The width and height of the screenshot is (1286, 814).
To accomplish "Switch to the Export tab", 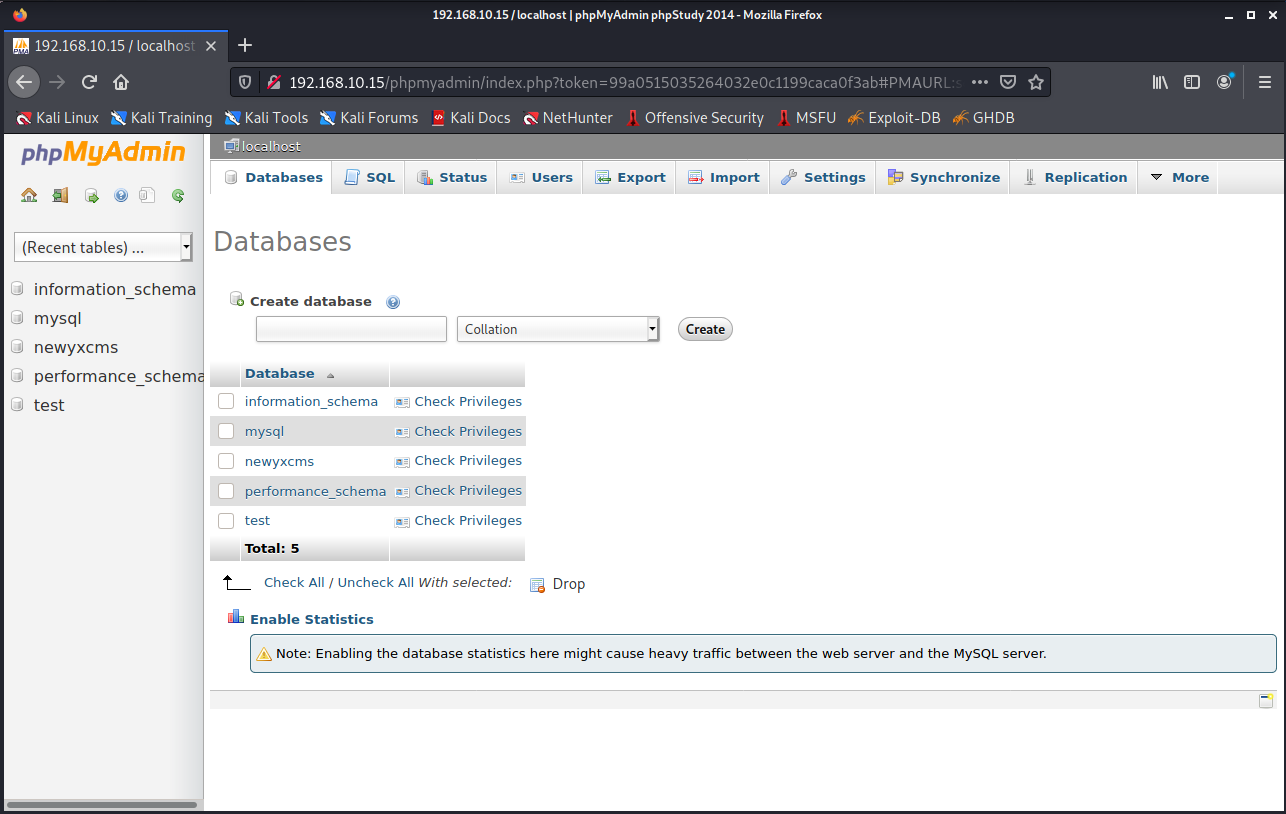I will coord(630,177).
